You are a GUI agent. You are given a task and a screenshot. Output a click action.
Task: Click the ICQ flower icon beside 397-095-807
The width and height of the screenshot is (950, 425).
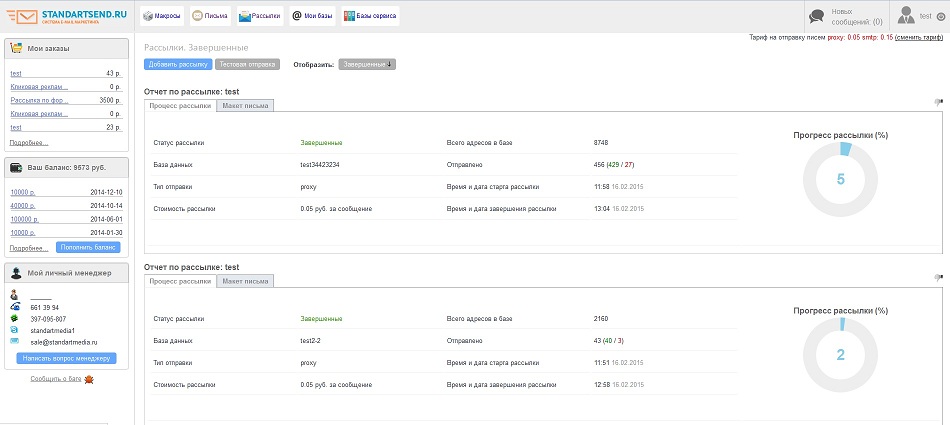click(x=15, y=319)
